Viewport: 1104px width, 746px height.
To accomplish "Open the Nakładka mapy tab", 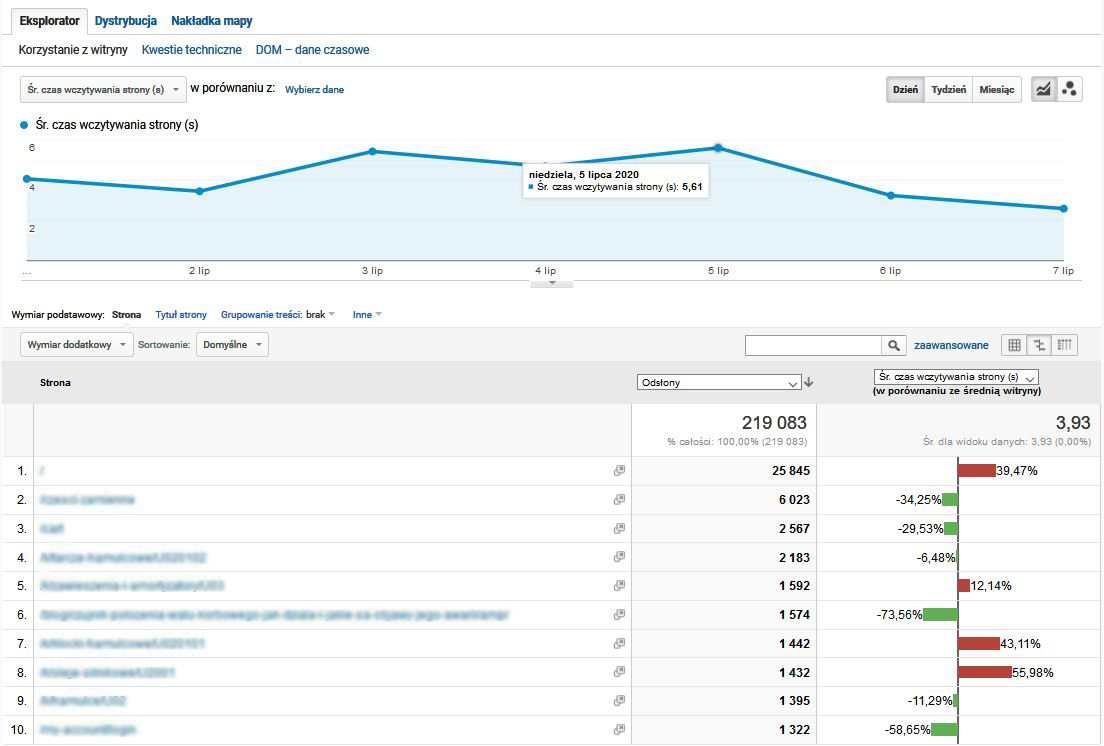I will [210, 20].
